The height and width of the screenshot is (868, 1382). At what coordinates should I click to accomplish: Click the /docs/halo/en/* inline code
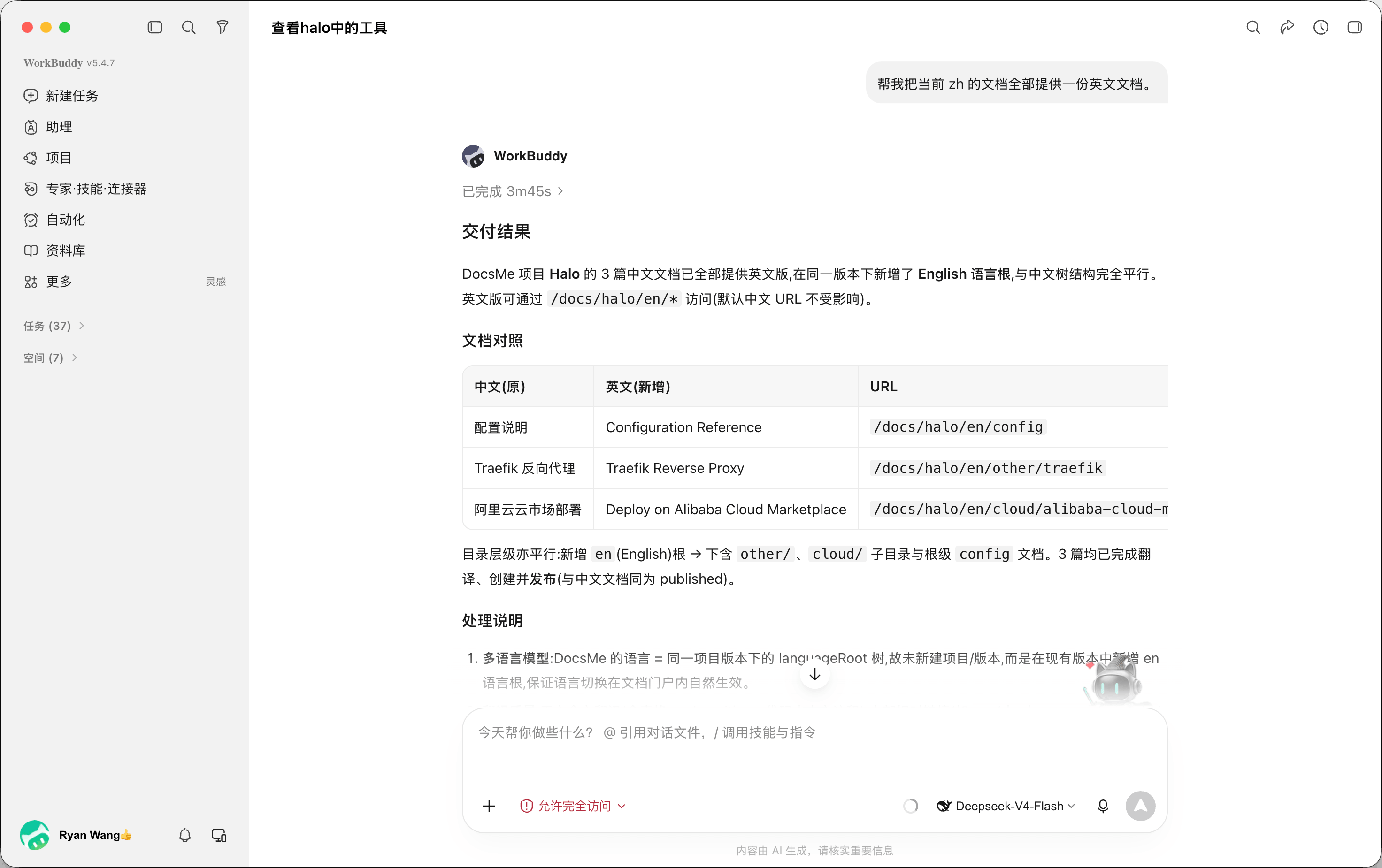point(614,299)
